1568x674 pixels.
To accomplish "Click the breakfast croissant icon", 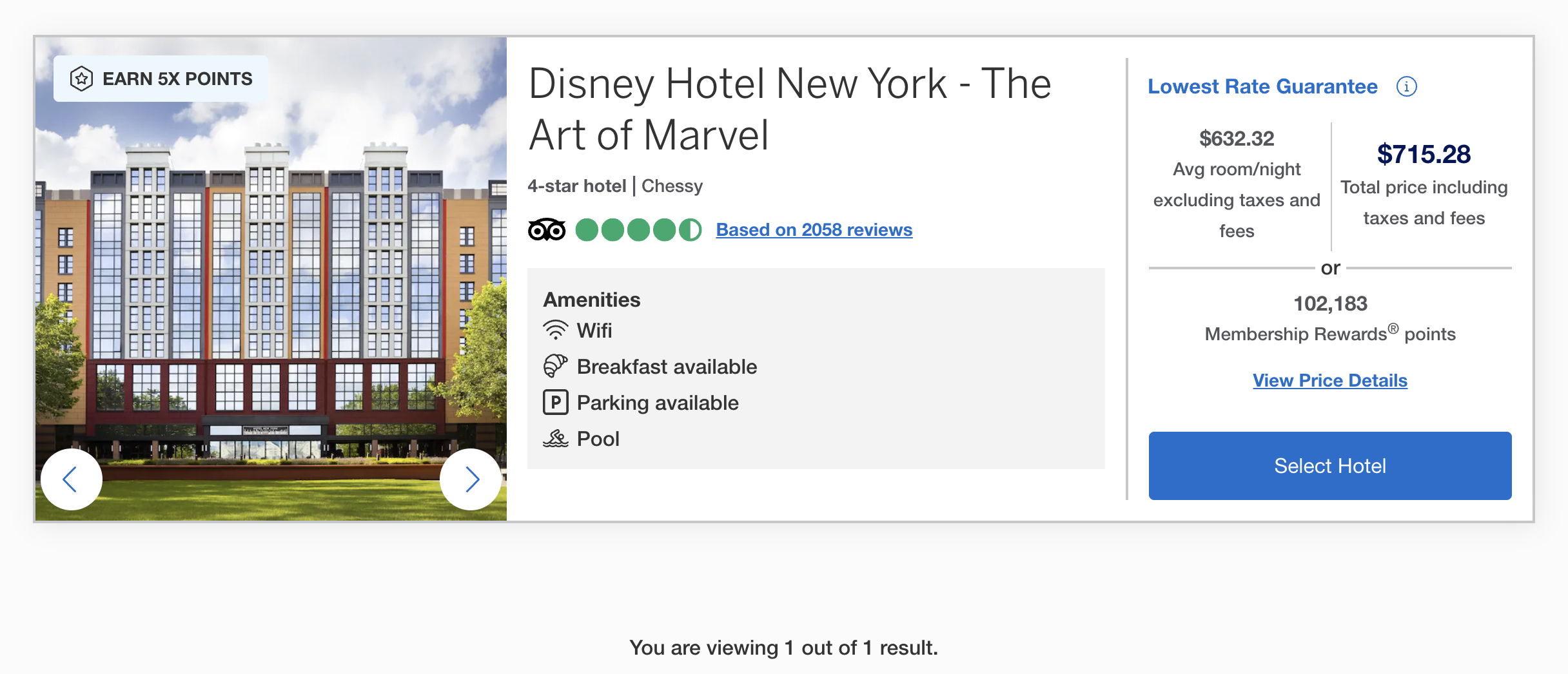I will 555,366.
